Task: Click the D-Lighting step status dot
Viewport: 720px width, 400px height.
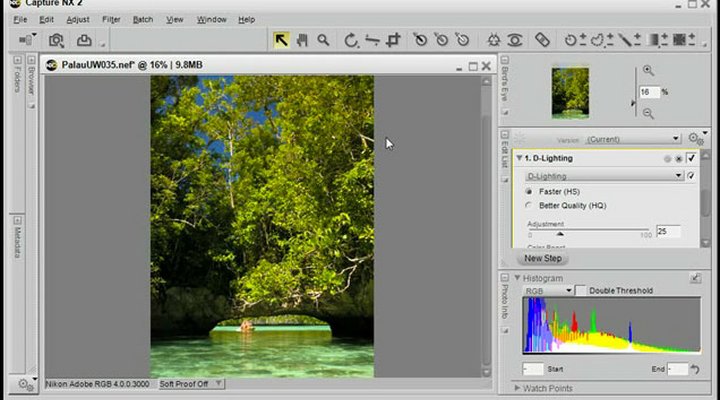Action: [667, 159]
